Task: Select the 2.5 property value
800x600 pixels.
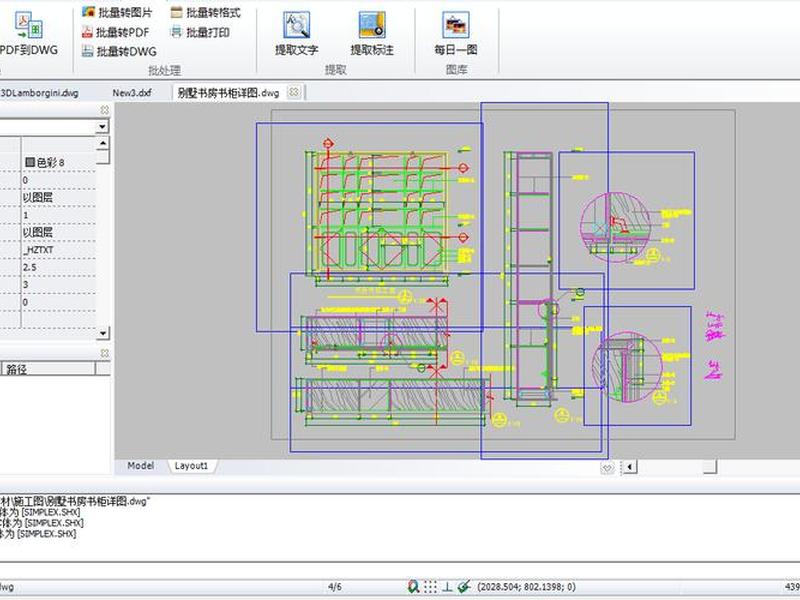Action: (30, 267)
